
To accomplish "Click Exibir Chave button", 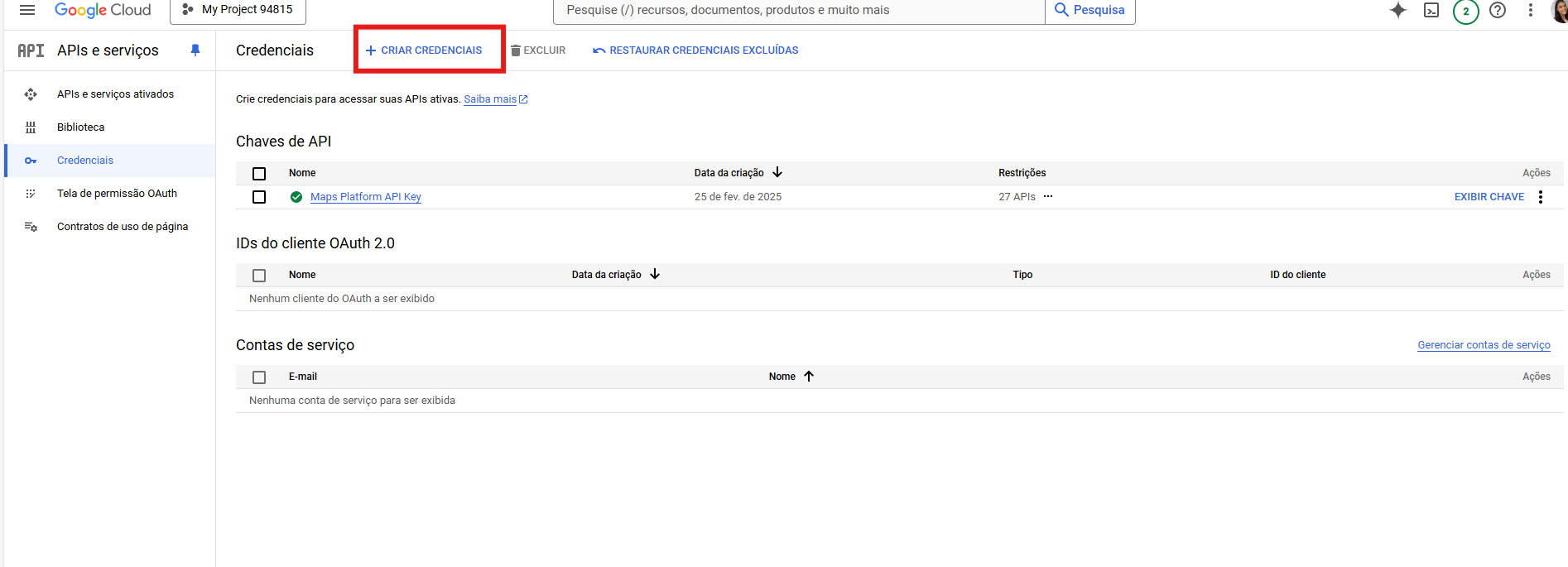I will click(x=1489, y=197).
